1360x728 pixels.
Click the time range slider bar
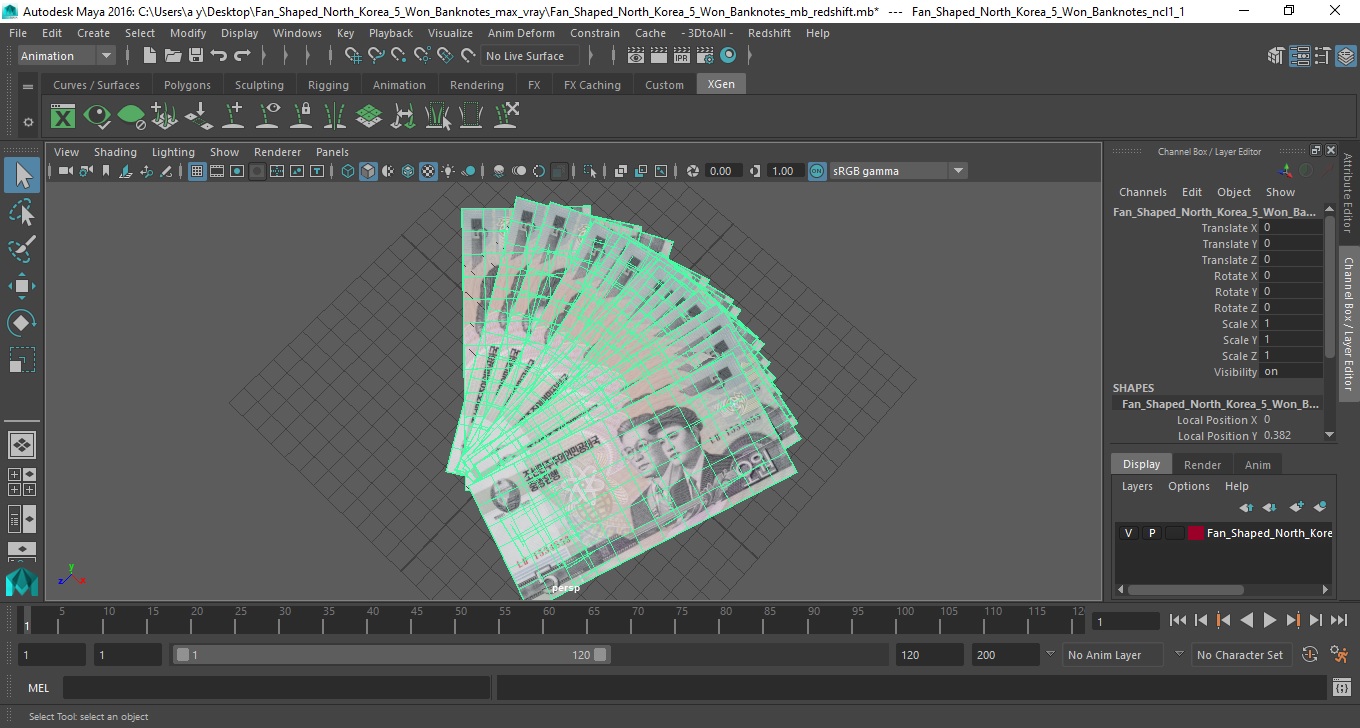point(391,655)
